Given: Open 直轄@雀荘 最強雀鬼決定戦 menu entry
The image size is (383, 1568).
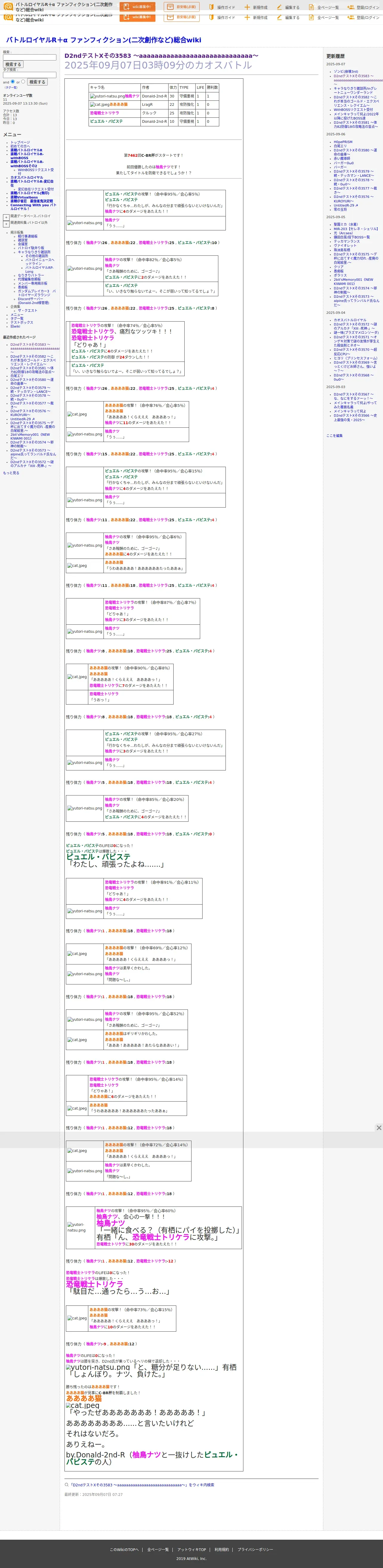Looking at the screenshot, I should pyautogui.click(x=32, y=201).
